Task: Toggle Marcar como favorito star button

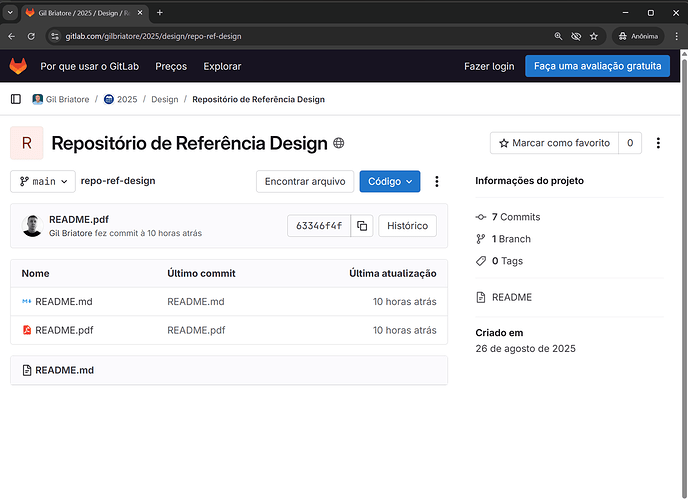Action: (x=554, y=143)
